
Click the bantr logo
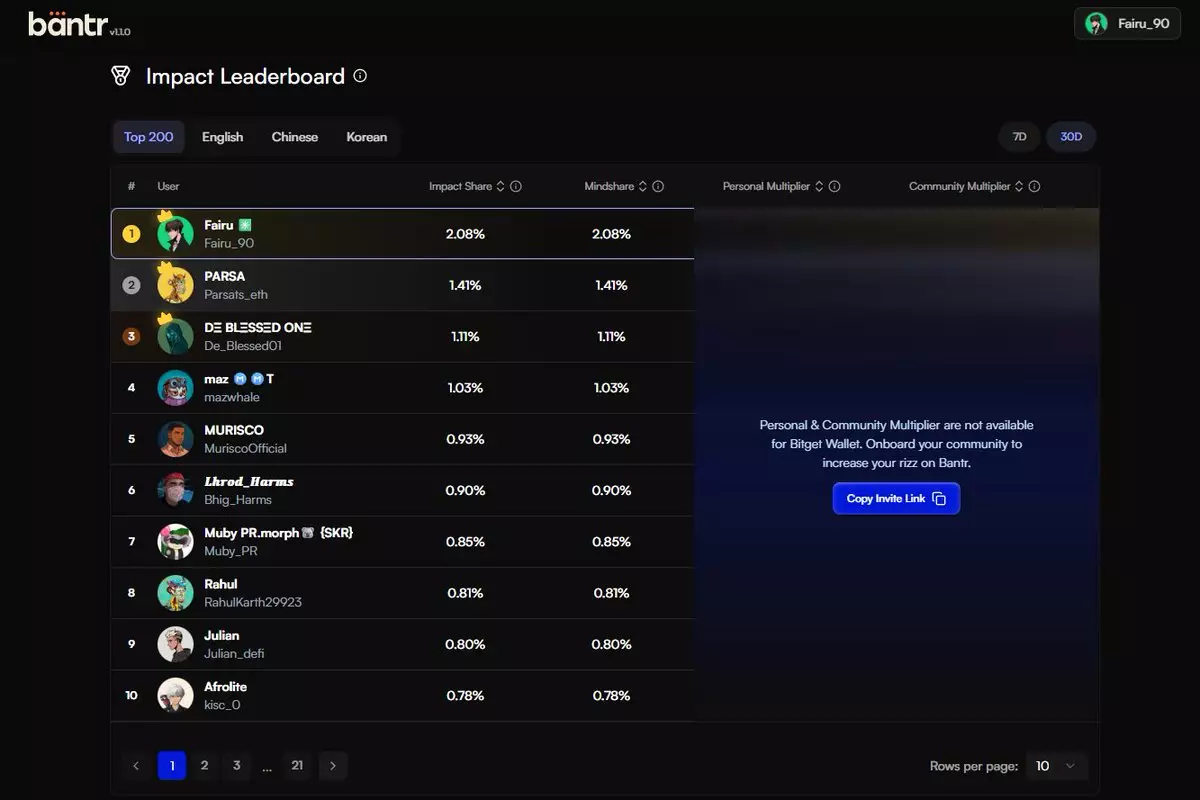pyautogui.click(x=68, y=25)
